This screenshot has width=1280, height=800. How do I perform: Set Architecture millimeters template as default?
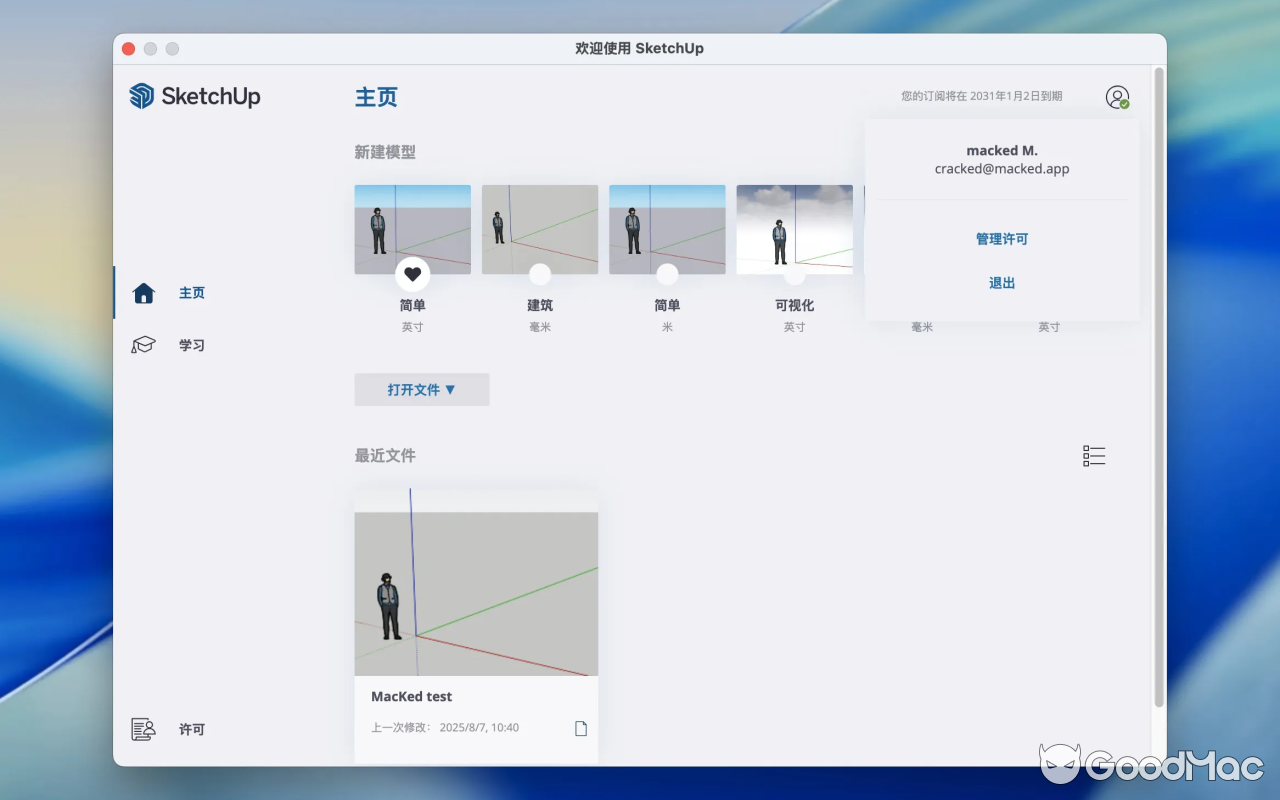click(540, 274)
